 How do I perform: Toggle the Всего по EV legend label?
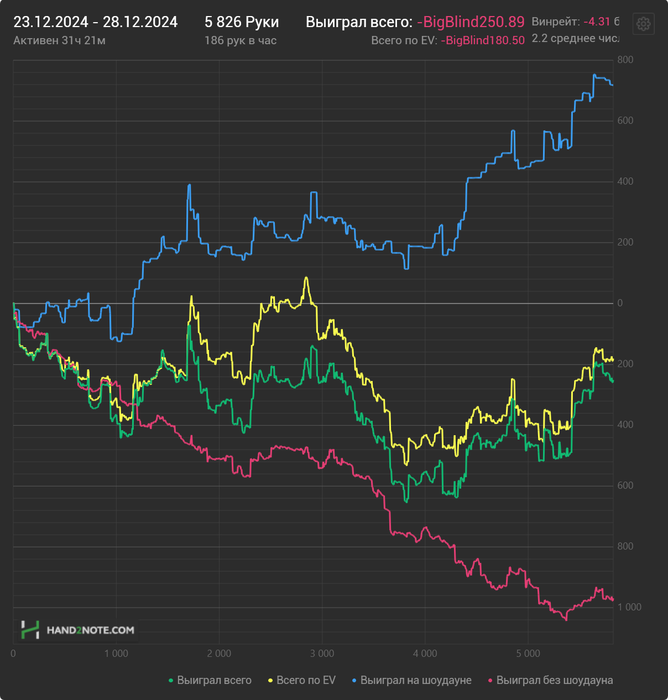coord(306,680)
